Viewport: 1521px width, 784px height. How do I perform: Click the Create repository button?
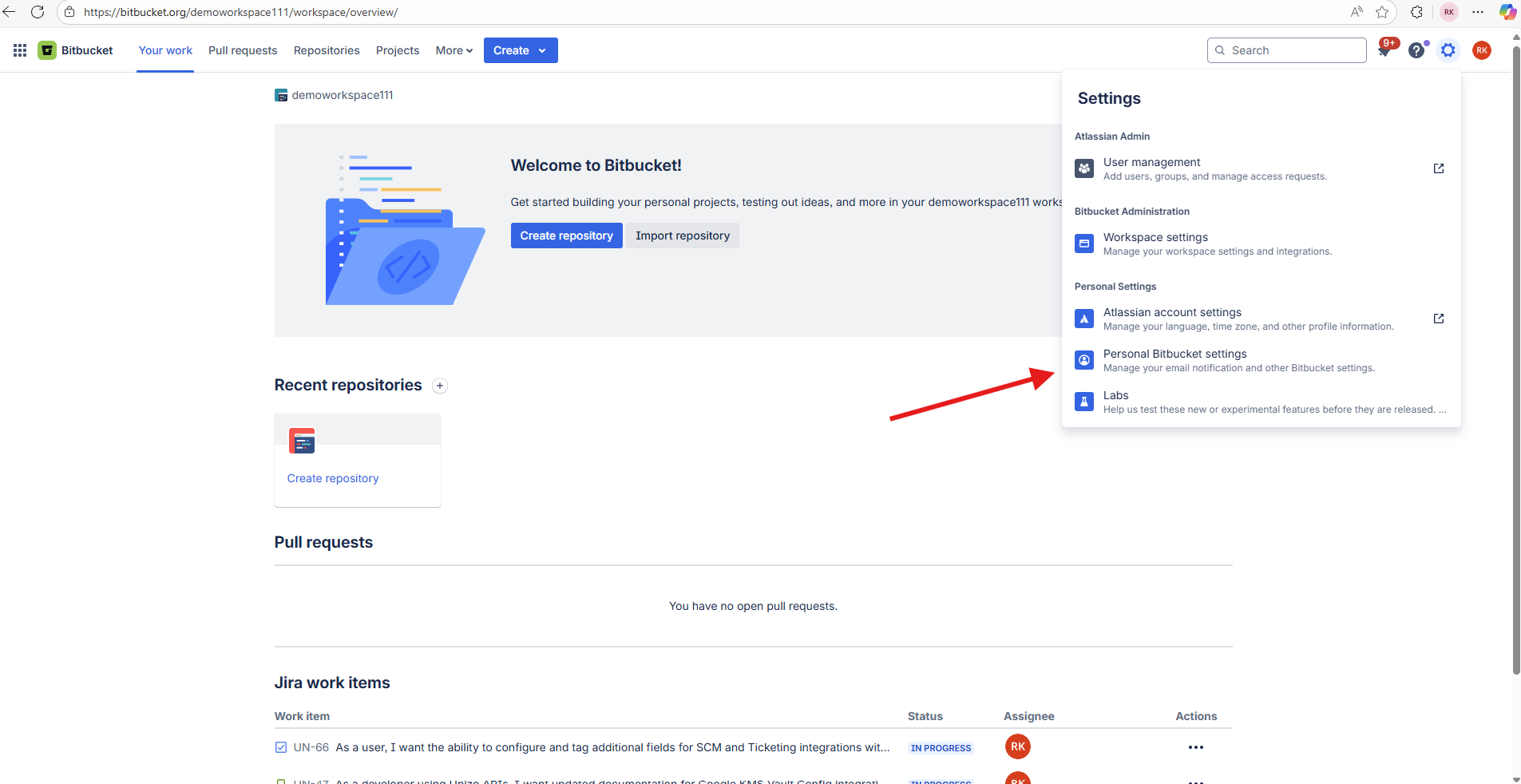tap(566, 235)
